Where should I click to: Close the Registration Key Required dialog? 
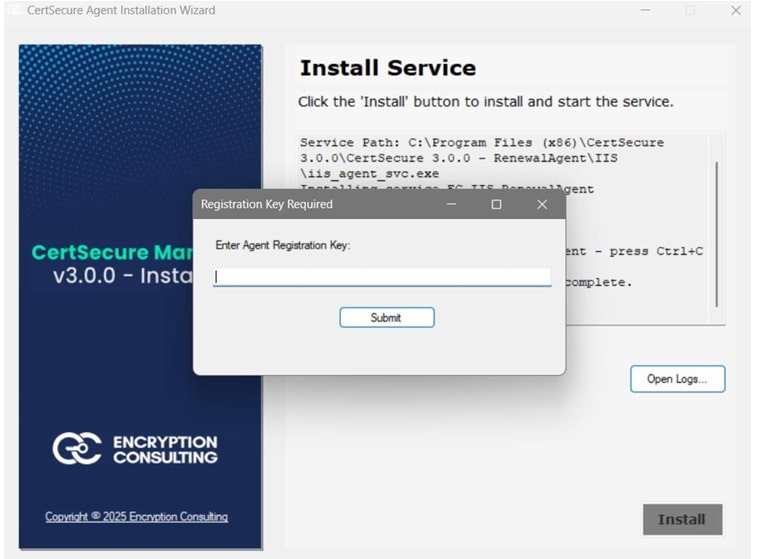point(542,204)
